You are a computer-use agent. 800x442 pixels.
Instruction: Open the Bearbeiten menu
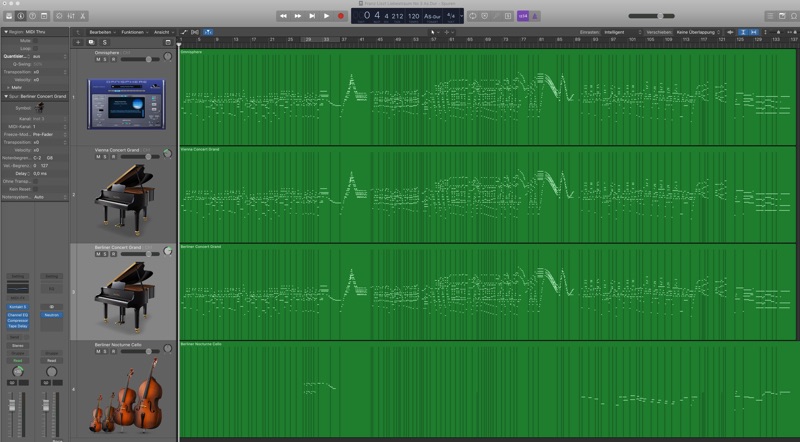point(101,32)
